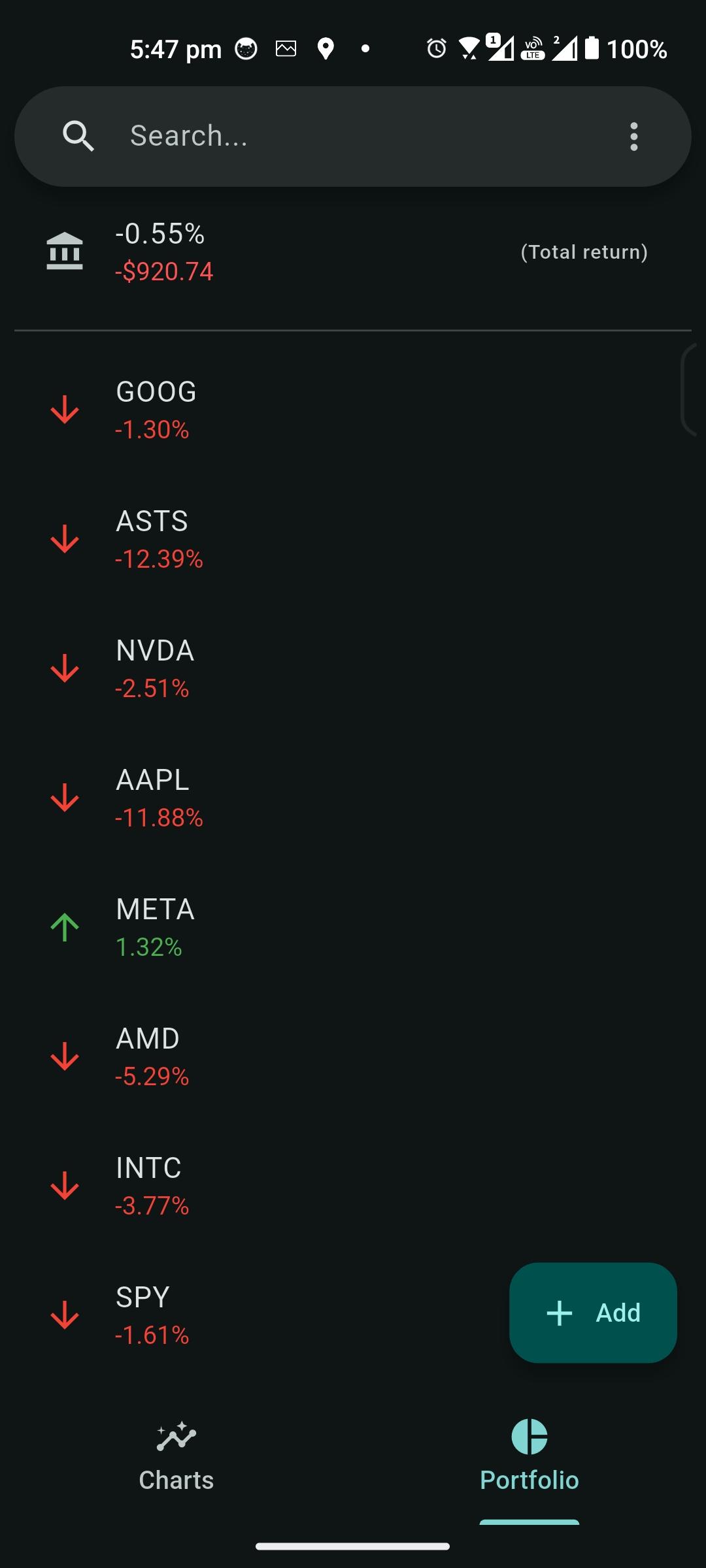Tap the red down arrow beside ASTS
706x1568 pixels.
click(65, 539)
